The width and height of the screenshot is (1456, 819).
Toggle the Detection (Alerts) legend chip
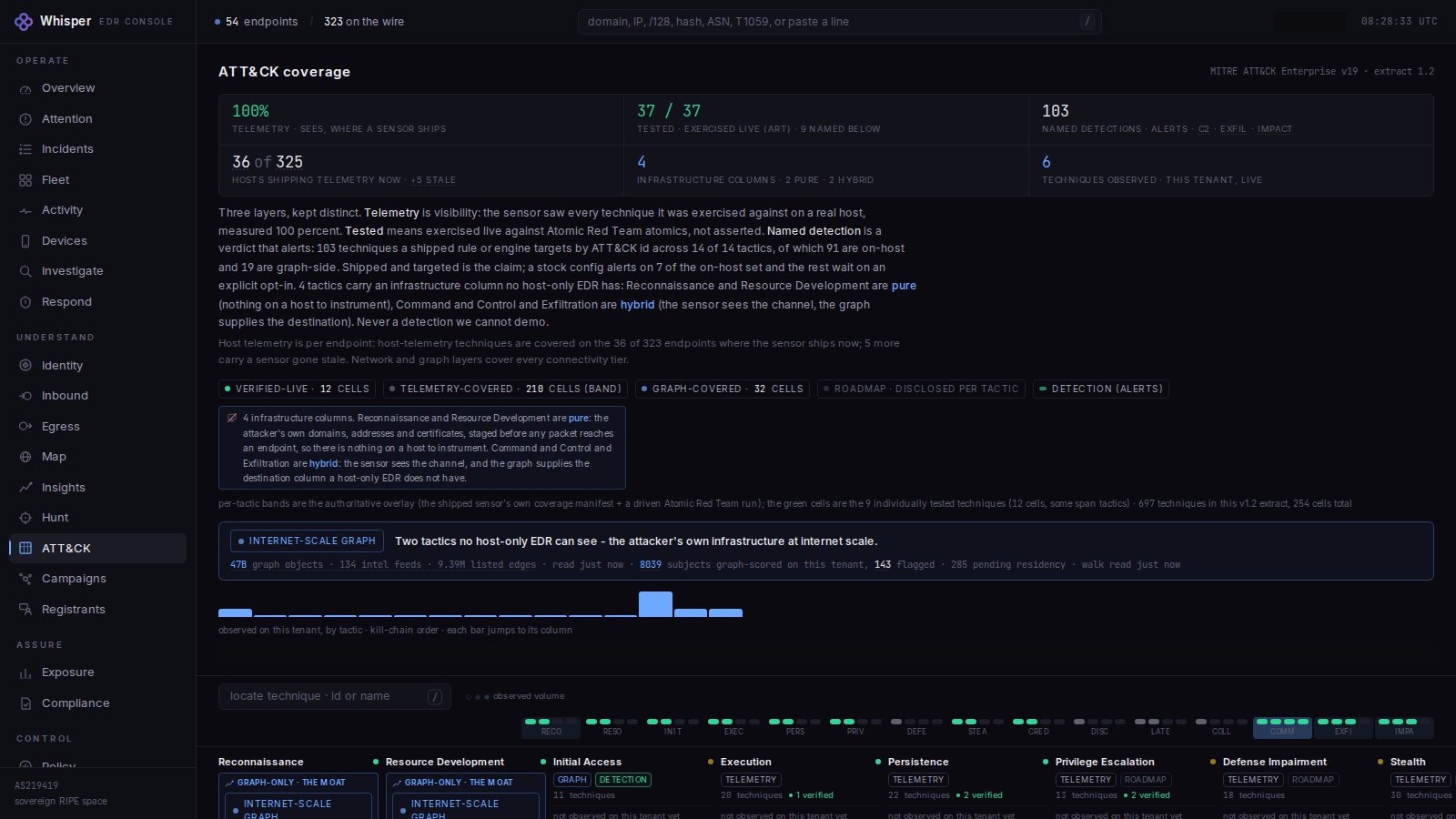pyautogui.click(x=1101, y=389)
